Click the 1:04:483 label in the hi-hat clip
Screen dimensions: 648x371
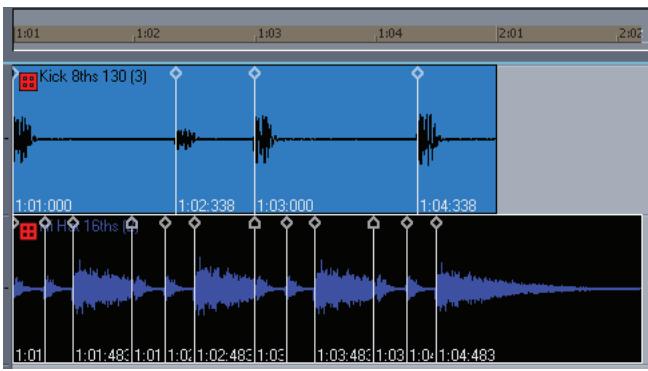[467, 355]
